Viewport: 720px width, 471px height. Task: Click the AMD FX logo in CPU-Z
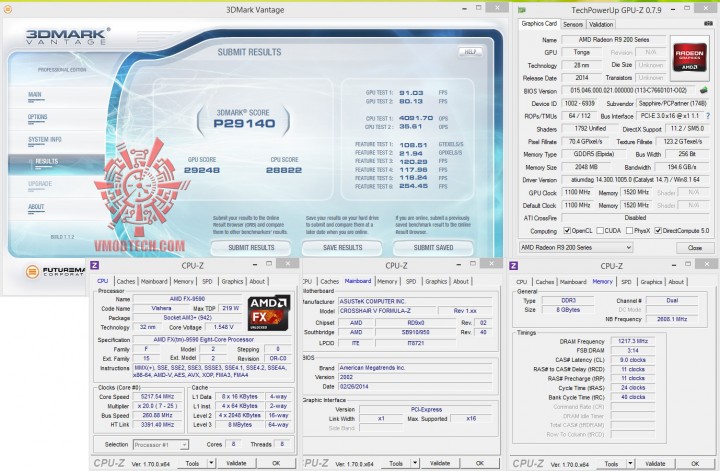[269, 313]
